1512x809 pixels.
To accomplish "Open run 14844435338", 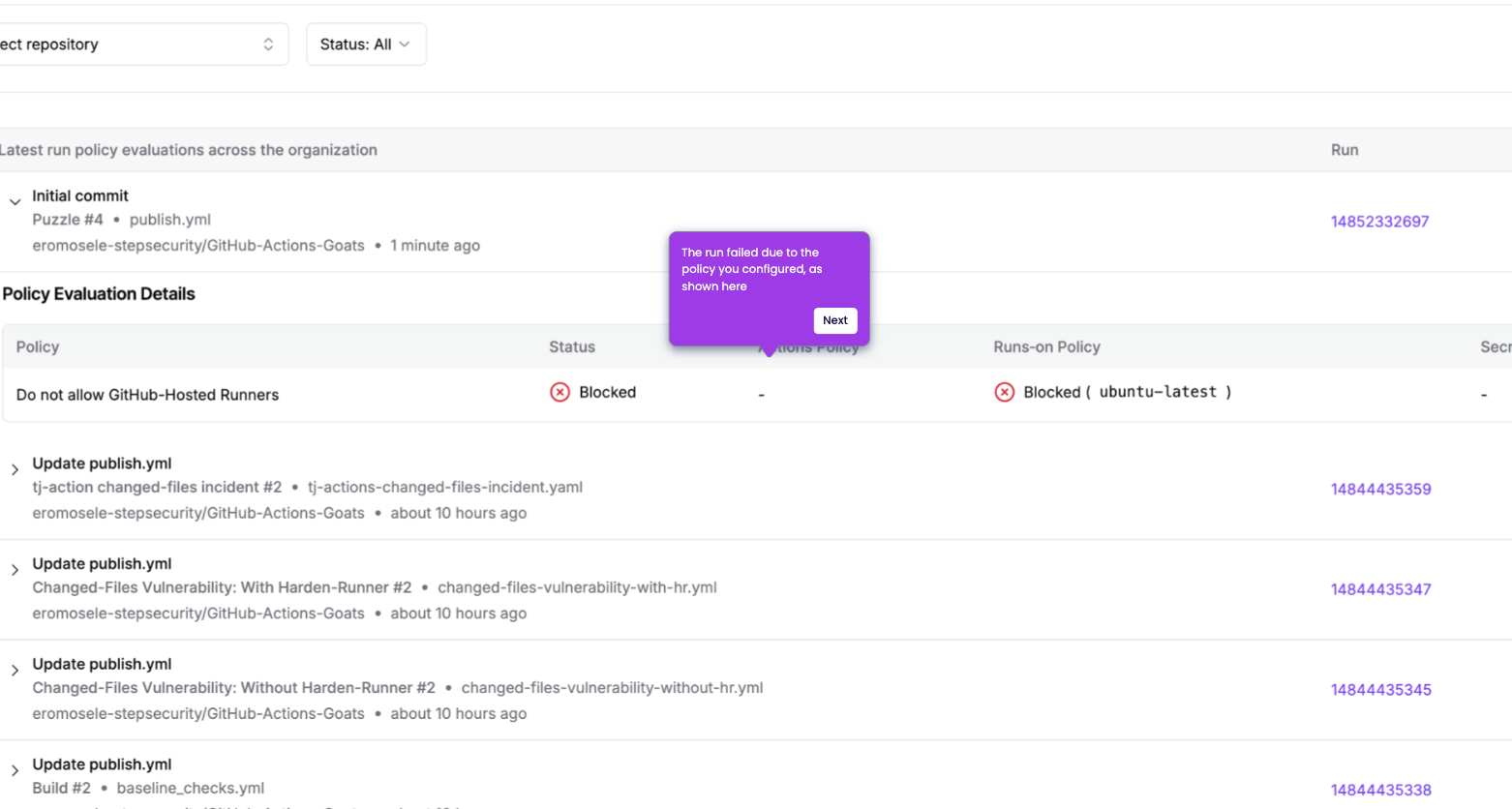I will click(x=1381, y=790).
